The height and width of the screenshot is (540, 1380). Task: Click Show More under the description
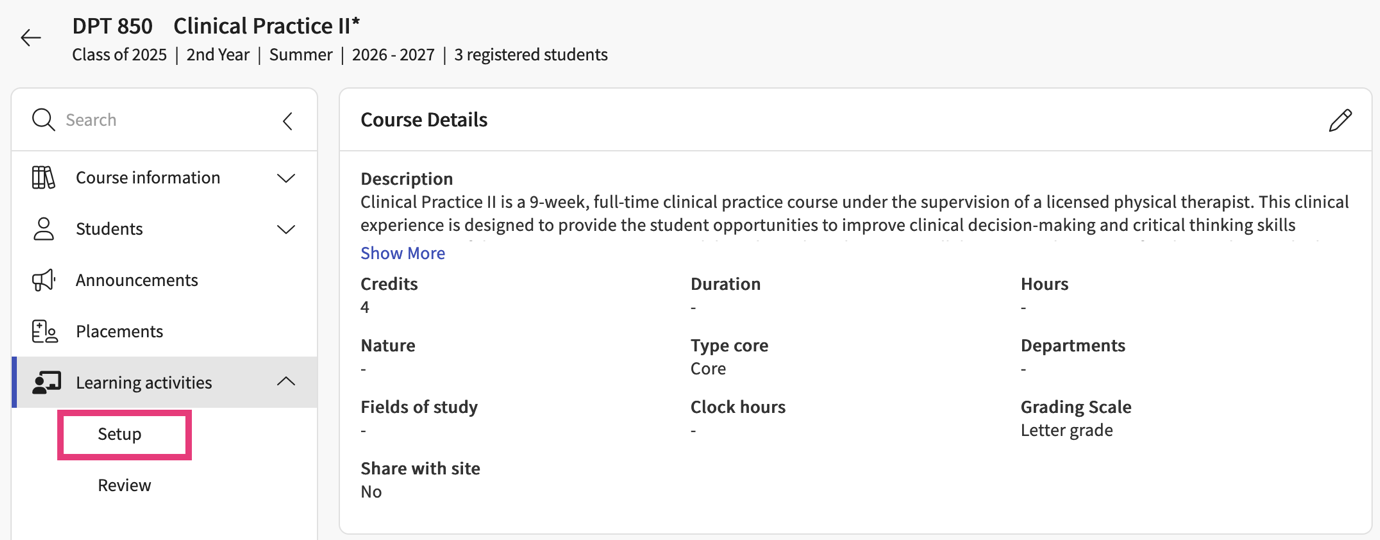[x=403, y=253]
